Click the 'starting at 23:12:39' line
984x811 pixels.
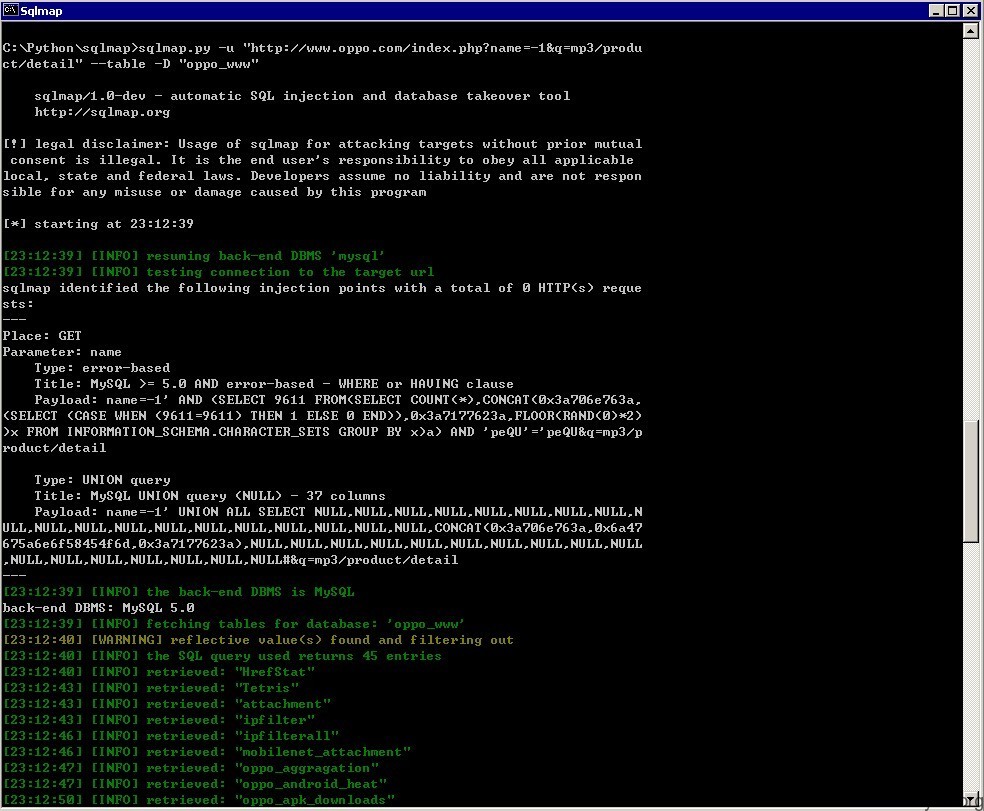pos(98,224)
